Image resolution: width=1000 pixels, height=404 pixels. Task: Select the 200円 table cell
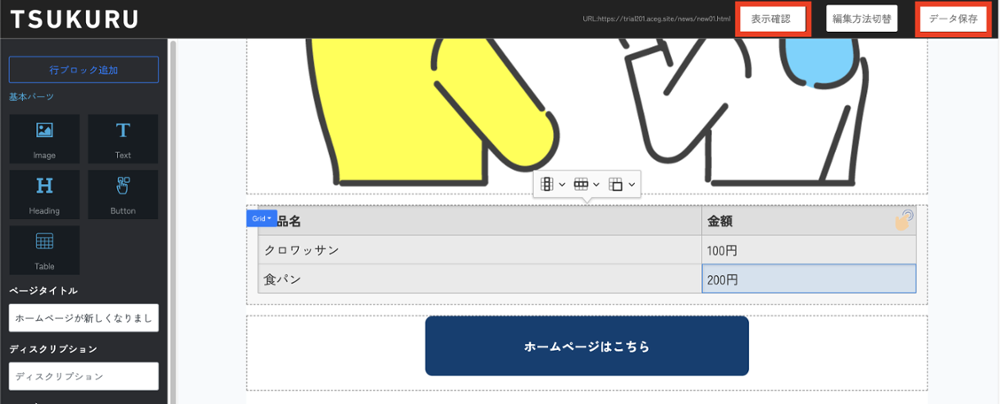pos(808,279)
